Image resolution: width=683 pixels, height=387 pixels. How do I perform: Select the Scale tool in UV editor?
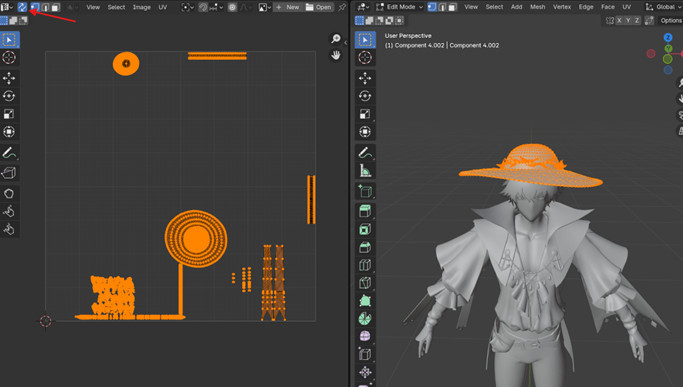(x=9, y=114)
